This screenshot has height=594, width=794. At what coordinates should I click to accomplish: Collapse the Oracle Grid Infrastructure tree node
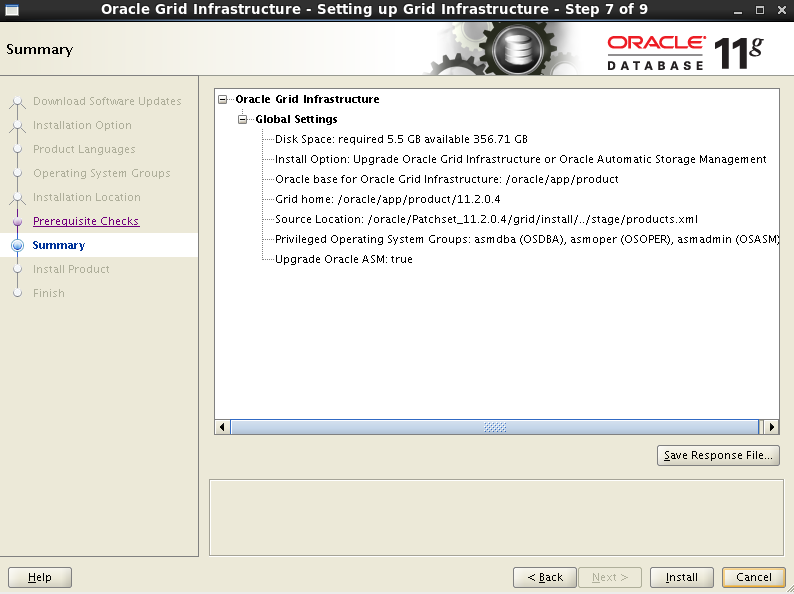(x=222, y=99)
